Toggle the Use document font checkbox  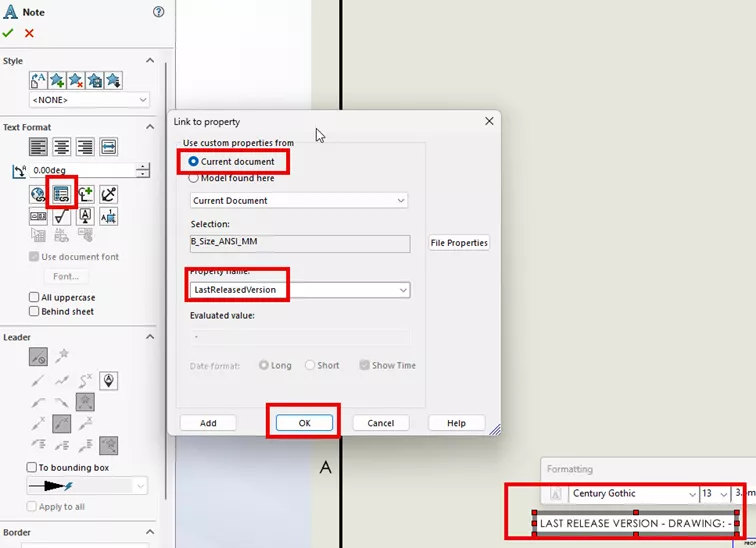pos(34,257)
